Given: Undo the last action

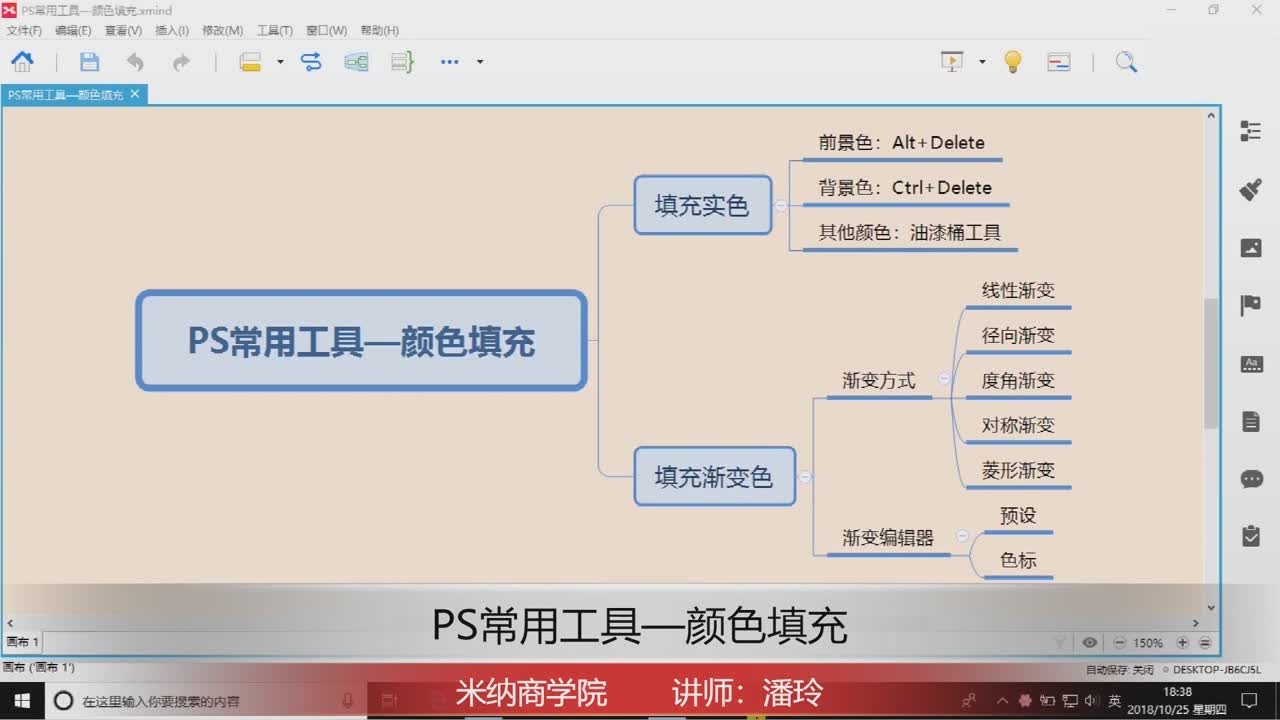Looking at the screenshot, I should tap(135, 62).
